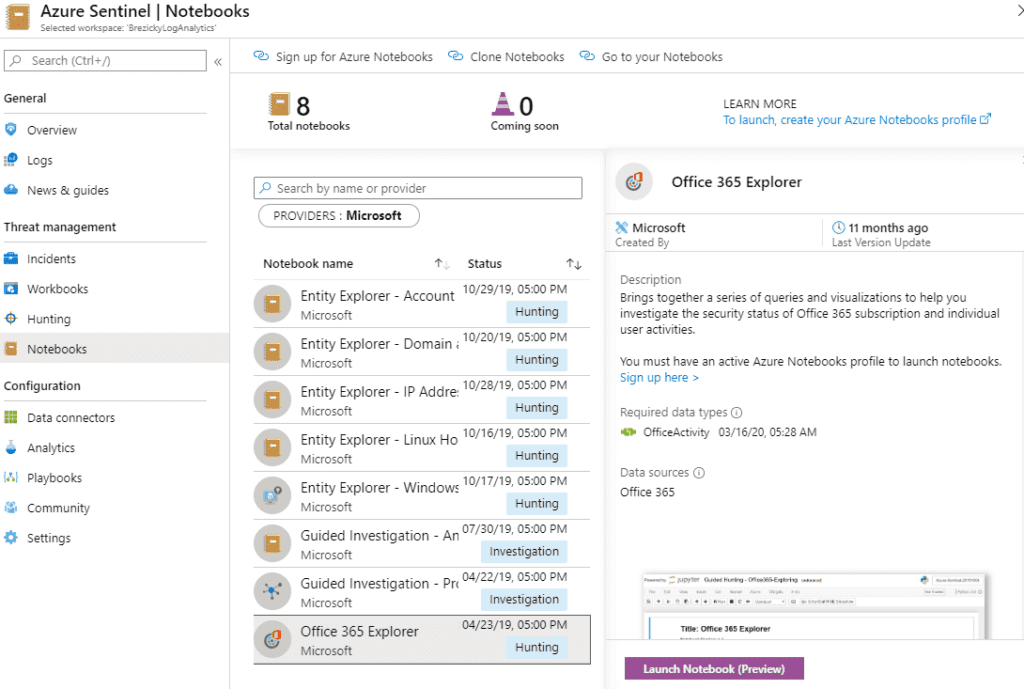This screenshot has width=1024, height=689.
Task: Open News & guides page
Action: (68, 190)
